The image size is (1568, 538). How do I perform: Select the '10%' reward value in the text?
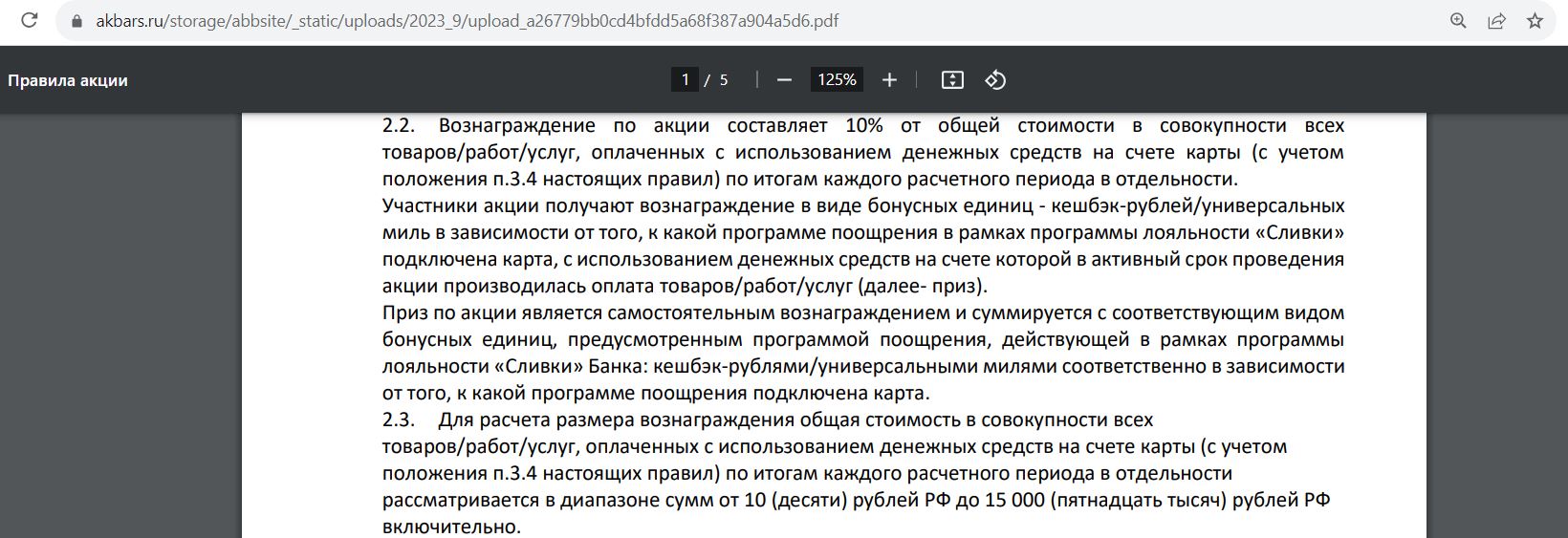click(864, 125)
